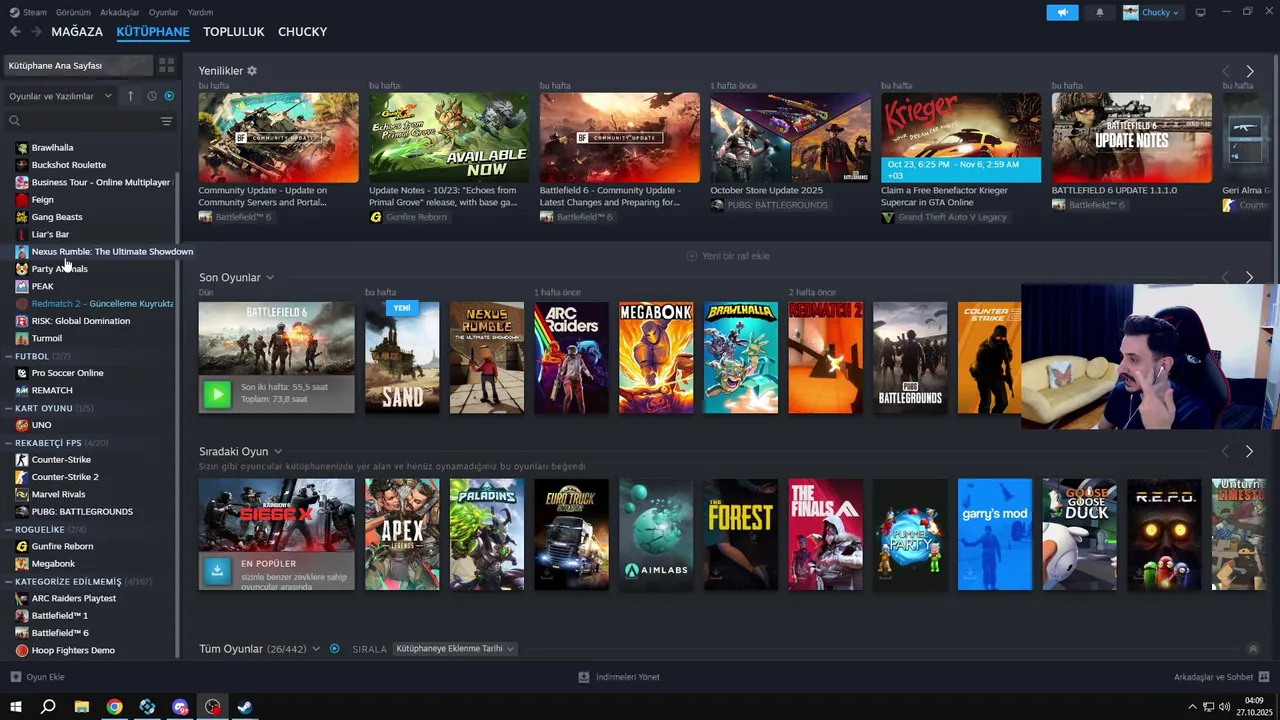Image resolution: width=1280 pixels, height=720 pixels.
Task: Open the Oyunlar menu
Action: point(164,12)
